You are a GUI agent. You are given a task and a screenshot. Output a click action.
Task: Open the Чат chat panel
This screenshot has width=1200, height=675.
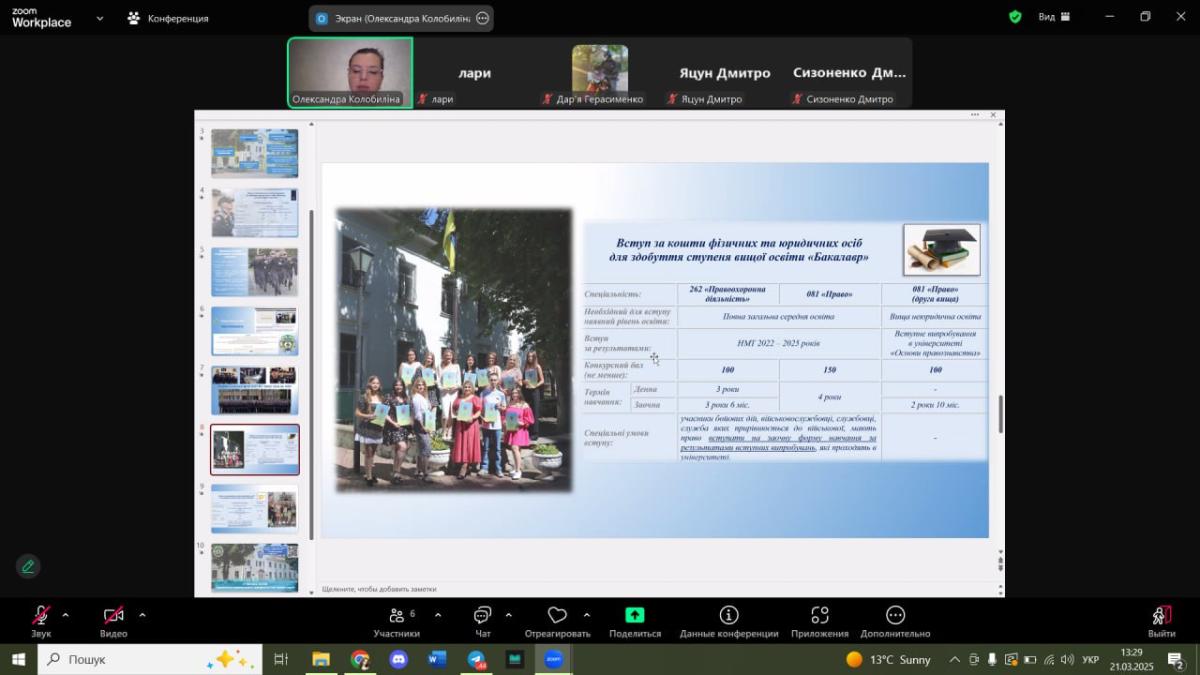[x=483, y=616]
